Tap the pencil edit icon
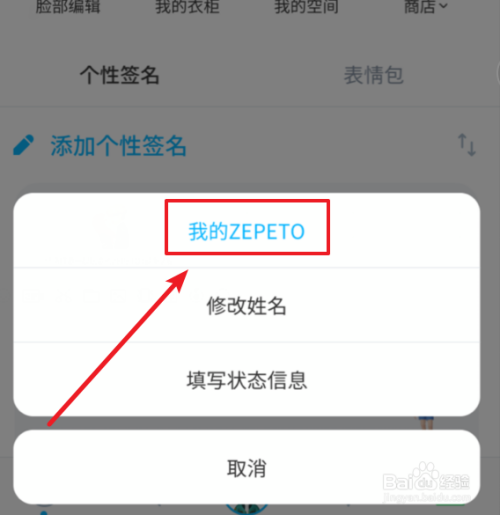Image resolution: width=500 pixels, height=515 pixels. (x=23, y=145)
